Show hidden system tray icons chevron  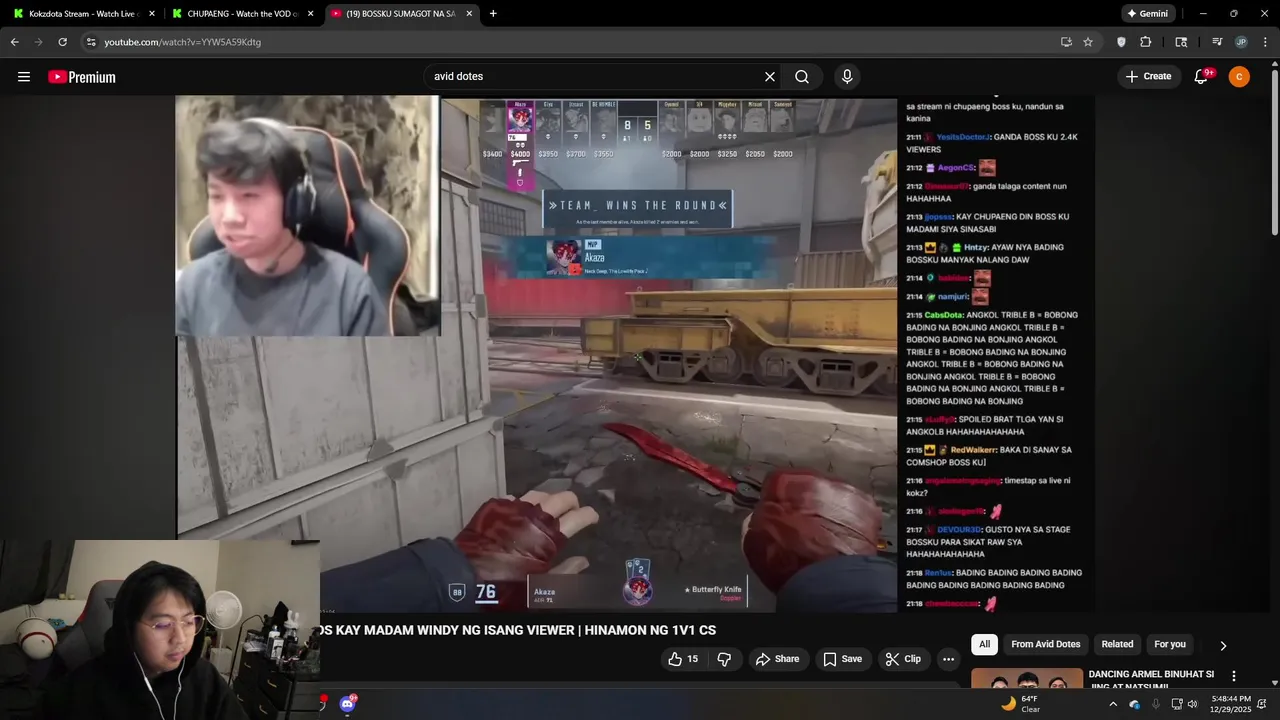(x=1113, y=704)
